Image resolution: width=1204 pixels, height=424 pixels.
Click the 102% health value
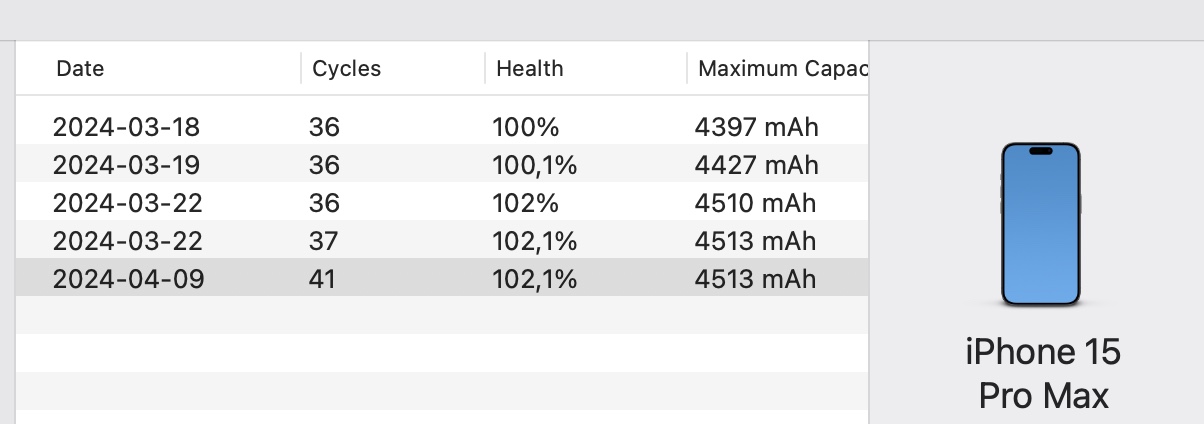[x=525, y=203]
